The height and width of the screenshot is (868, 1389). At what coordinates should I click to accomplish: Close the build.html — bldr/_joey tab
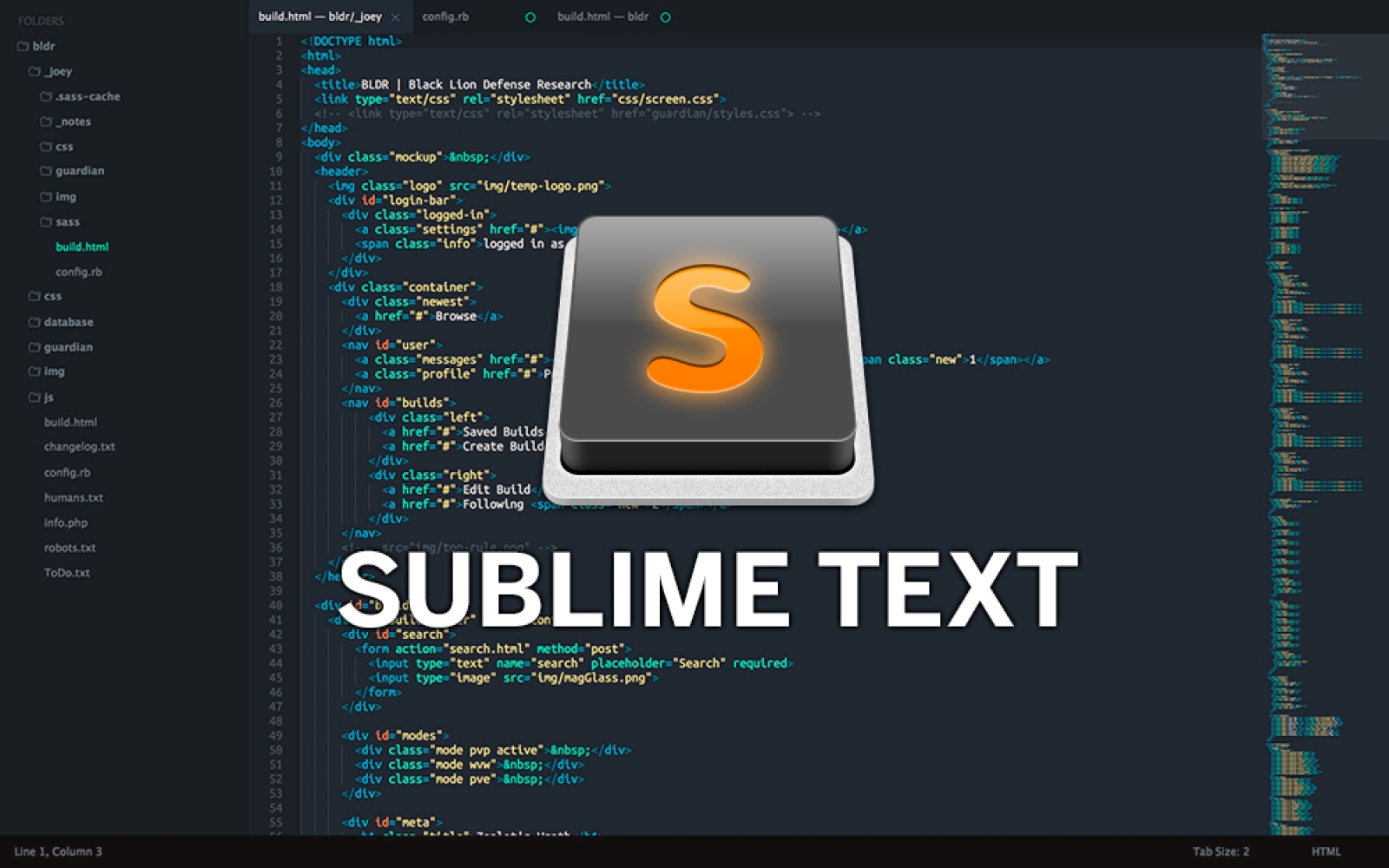(396, 17)
